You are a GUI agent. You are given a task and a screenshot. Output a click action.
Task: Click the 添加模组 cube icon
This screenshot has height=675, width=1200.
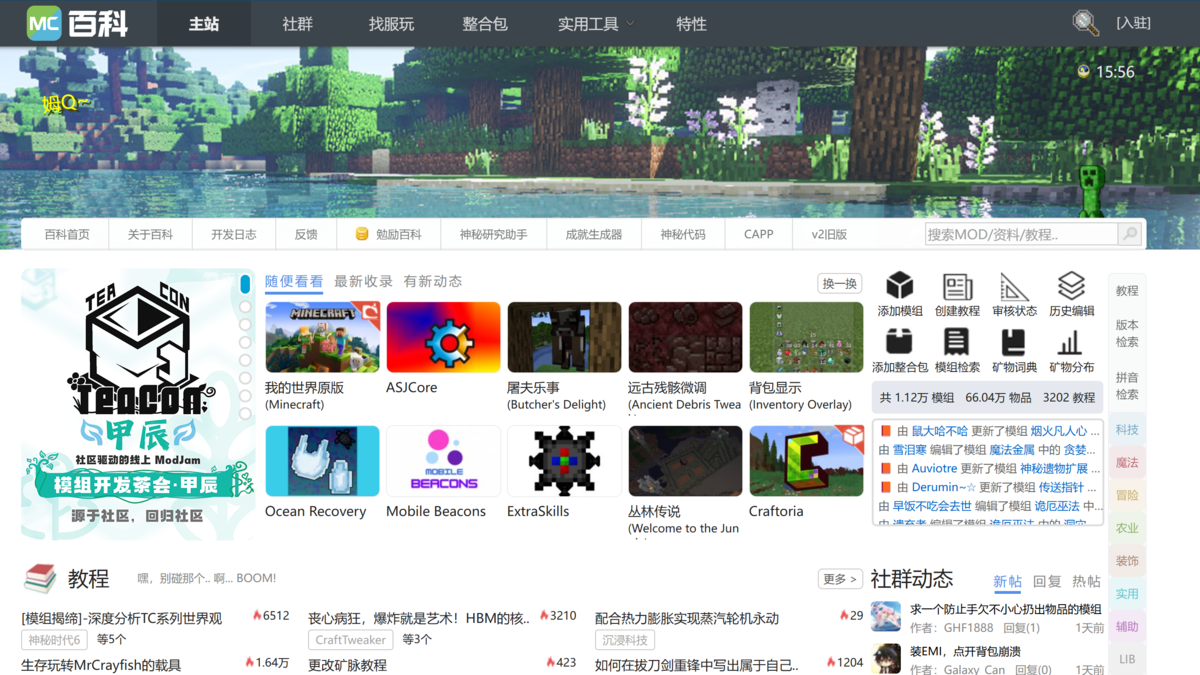tap(900, 286)
